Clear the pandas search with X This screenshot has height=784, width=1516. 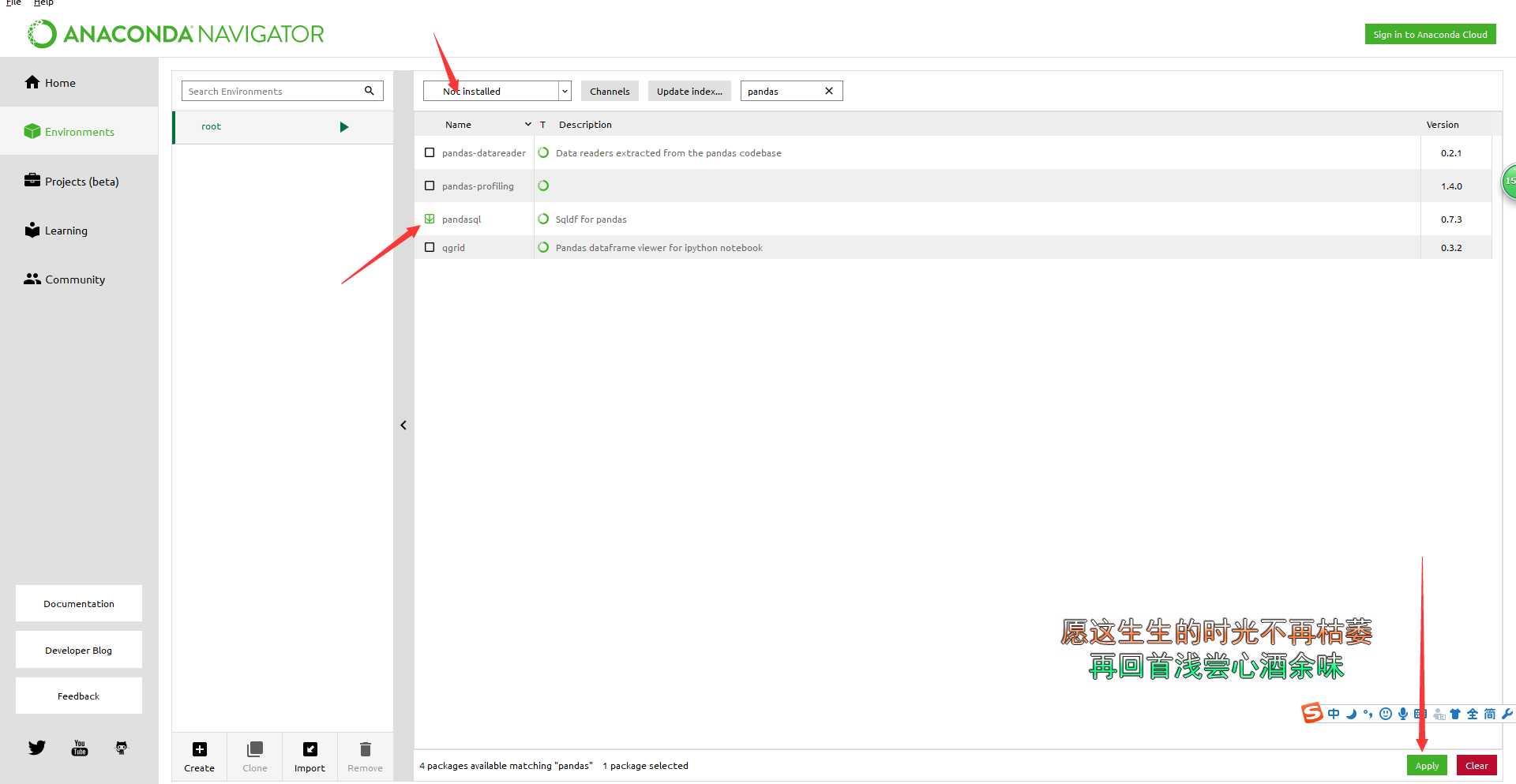click(x=829, y=91)
